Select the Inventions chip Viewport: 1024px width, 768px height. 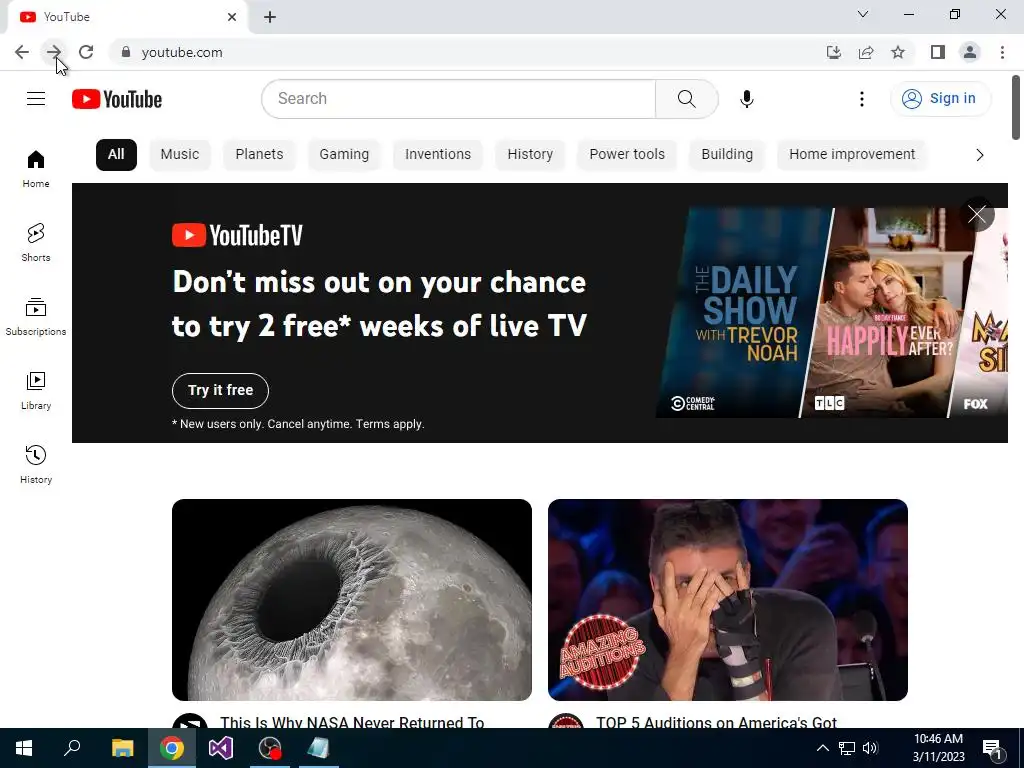click(x=438, y=155)
